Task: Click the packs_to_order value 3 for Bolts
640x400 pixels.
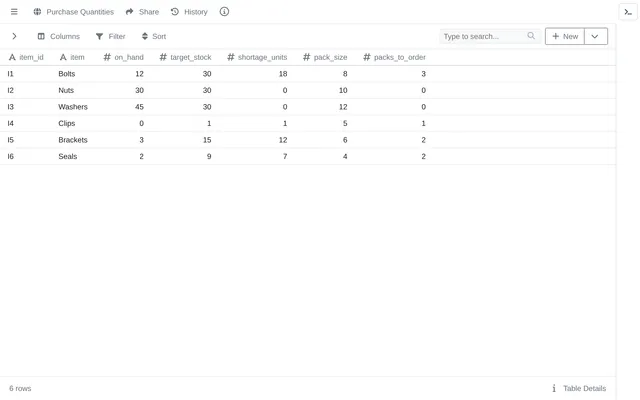Action: tap(423, 74)
